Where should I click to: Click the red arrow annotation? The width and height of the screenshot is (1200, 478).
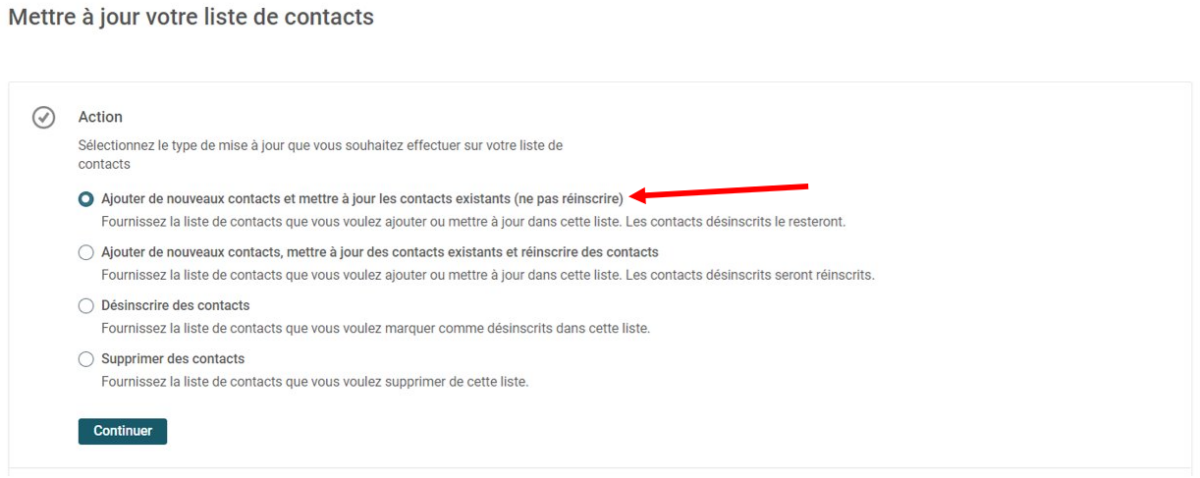(x=721, y=190)
